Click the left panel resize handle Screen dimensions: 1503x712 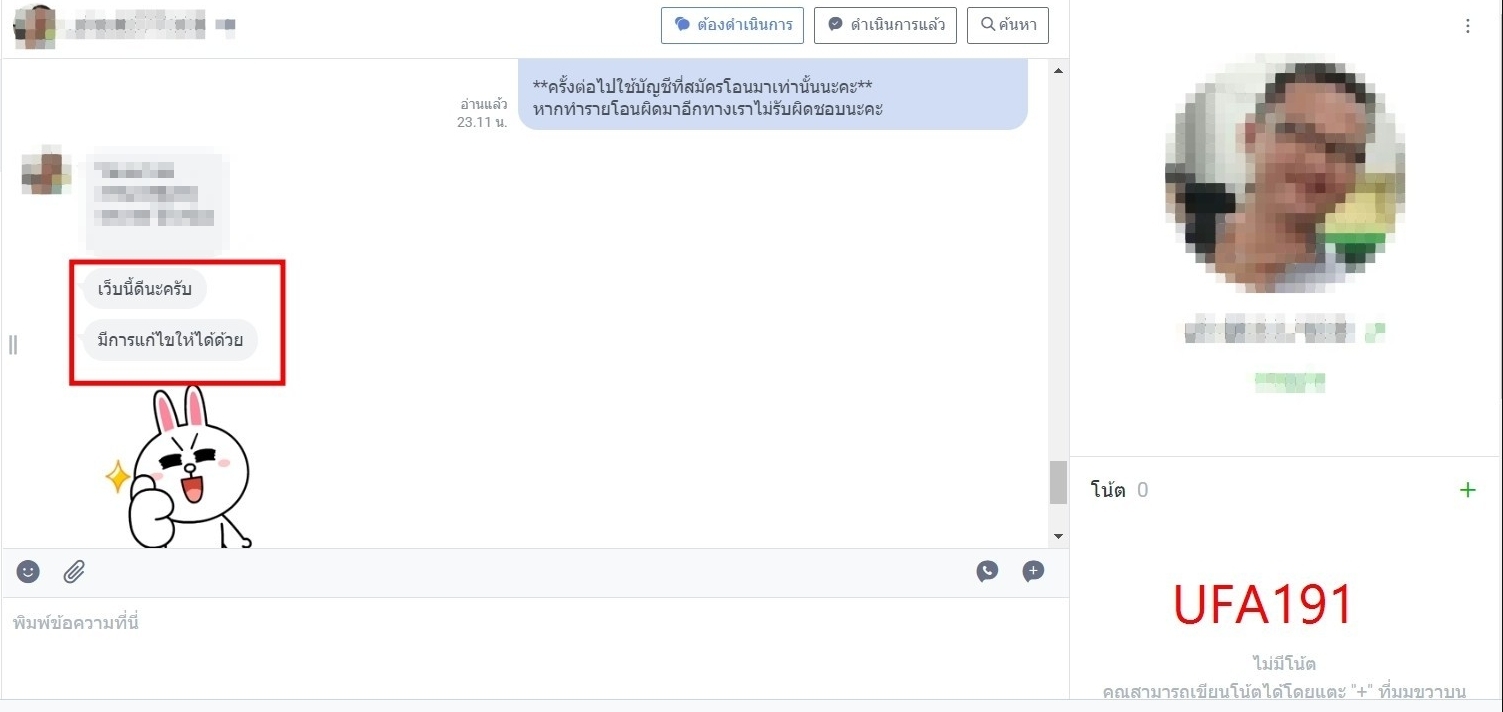click(13, 345)
